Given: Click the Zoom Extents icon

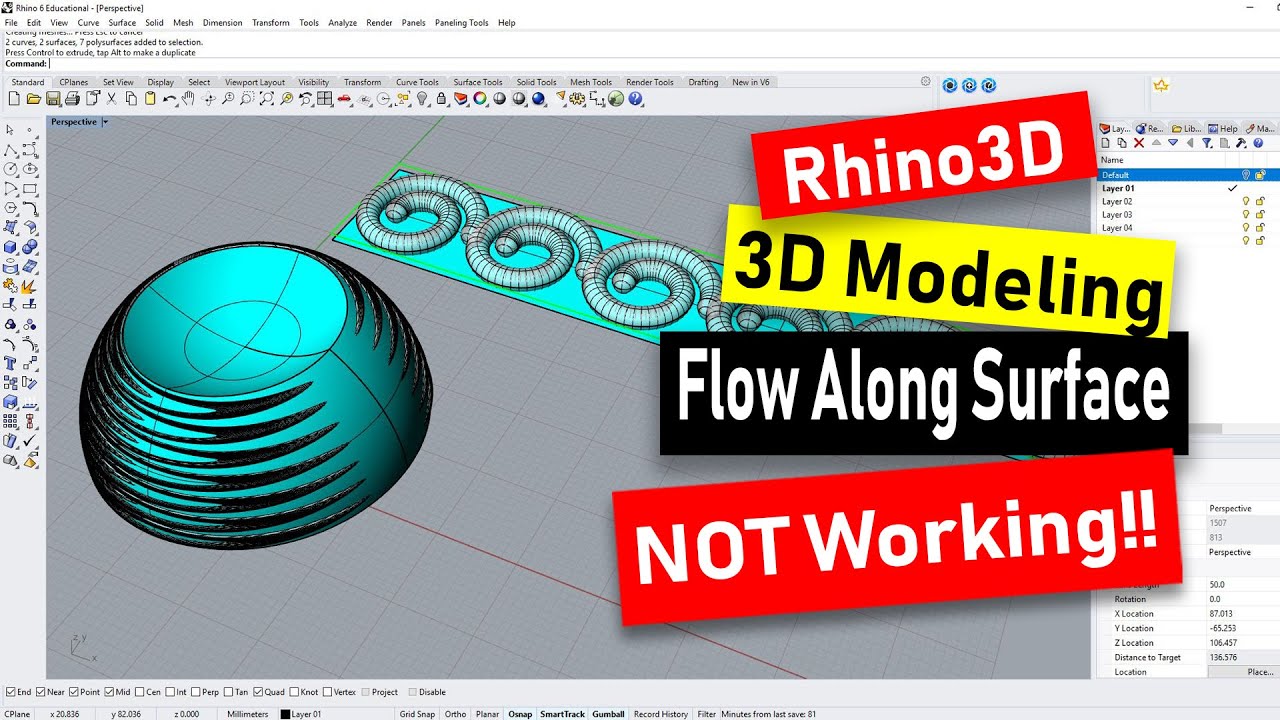Looking at the screenshot, I should point(267,99).
